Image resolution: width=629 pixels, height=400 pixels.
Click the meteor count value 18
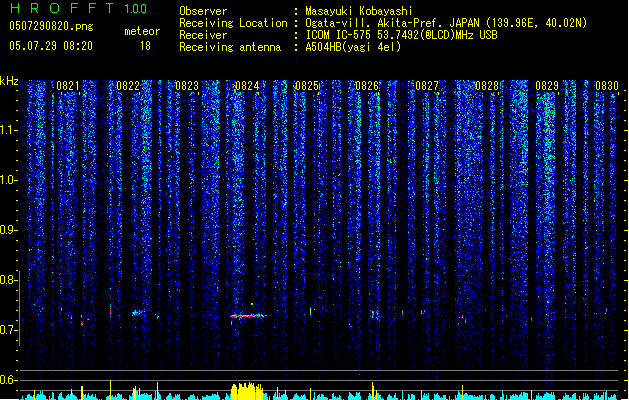coord(145,46)
